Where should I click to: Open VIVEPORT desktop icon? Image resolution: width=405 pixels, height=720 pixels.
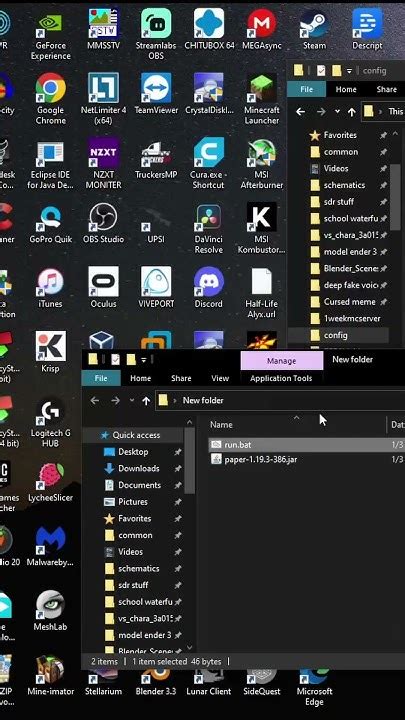(156, 288)
